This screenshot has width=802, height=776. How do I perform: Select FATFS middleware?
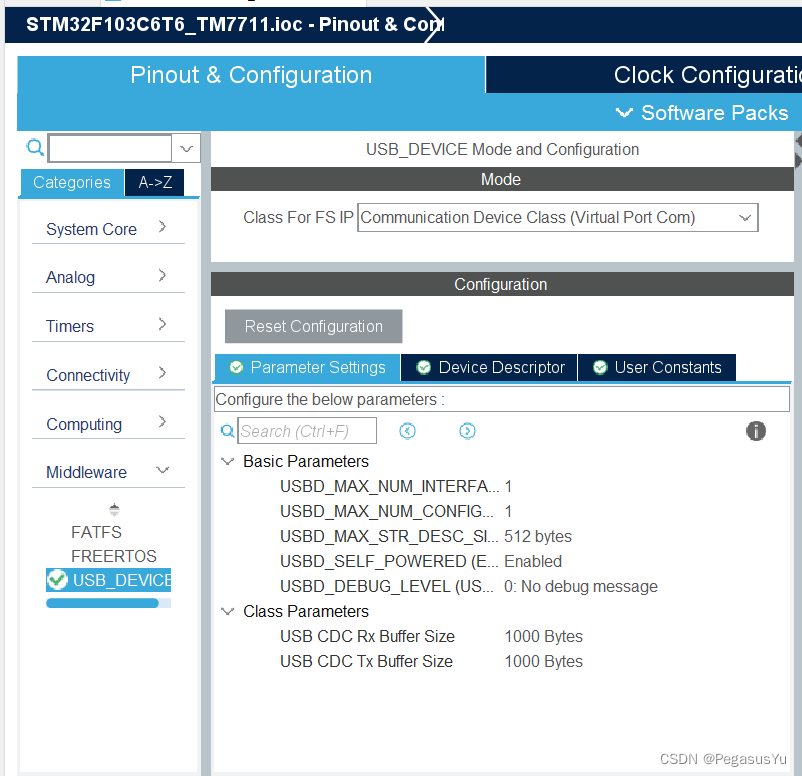(x=96, y=532)
